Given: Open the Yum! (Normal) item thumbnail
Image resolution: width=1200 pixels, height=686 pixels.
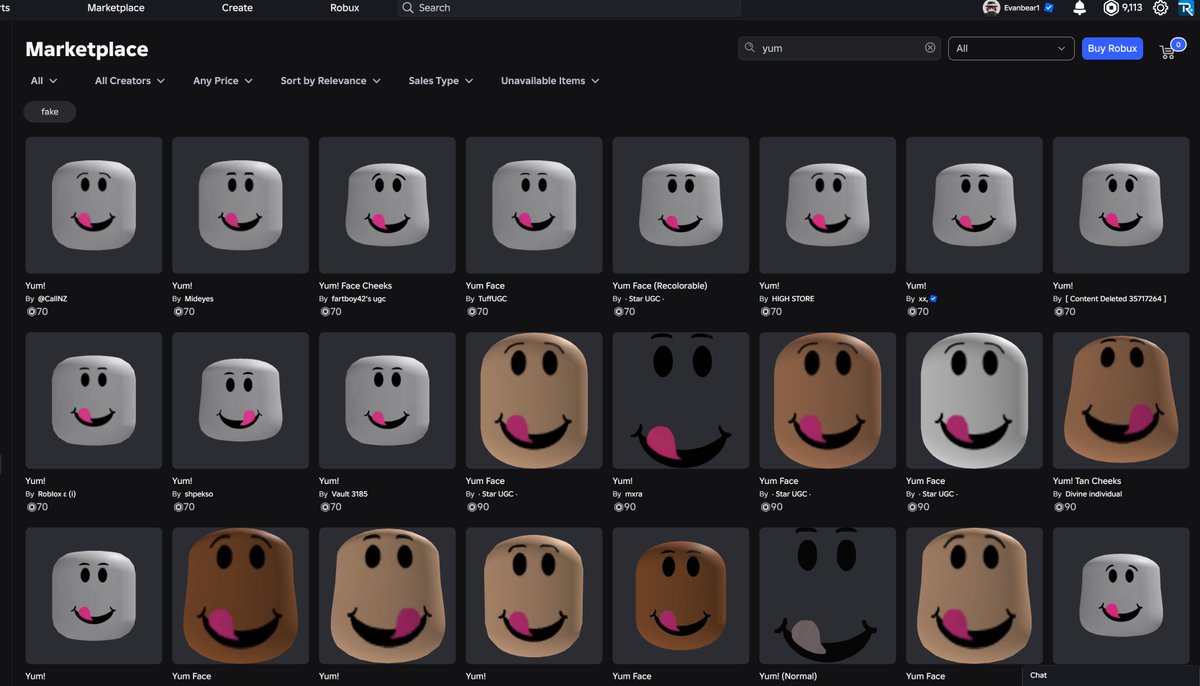Looking at the screenshot, I should [827, 596].
